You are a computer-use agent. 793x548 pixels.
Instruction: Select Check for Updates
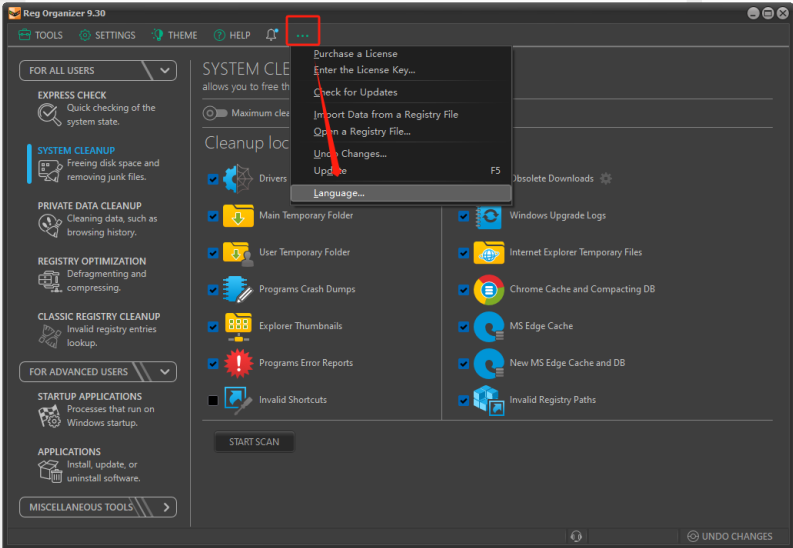[356, 92]
